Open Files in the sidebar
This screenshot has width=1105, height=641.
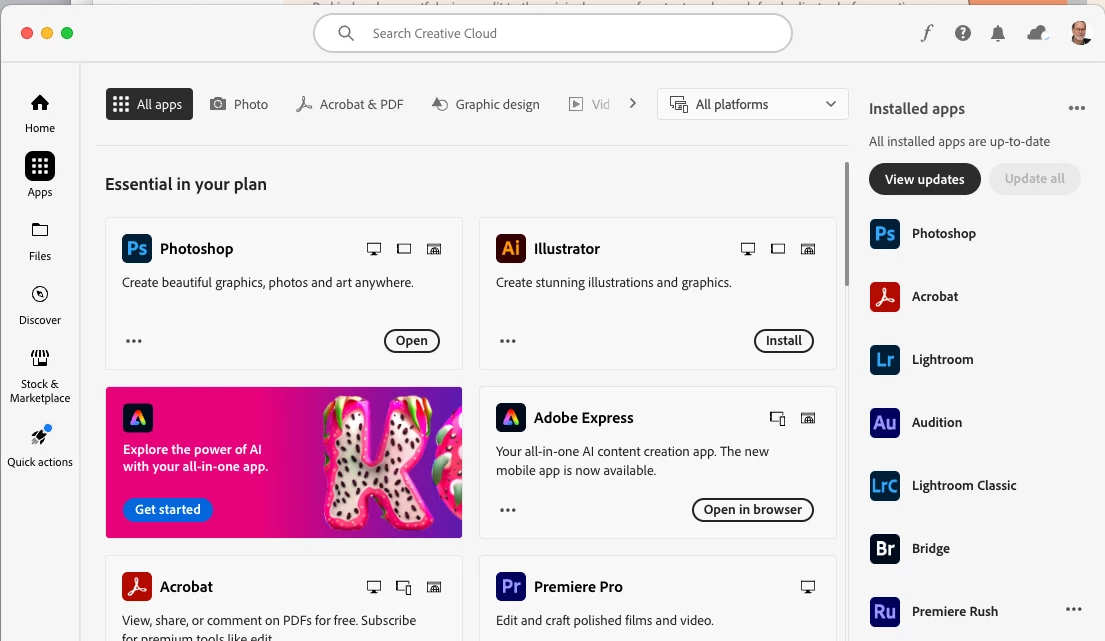[x=39, y=242]
